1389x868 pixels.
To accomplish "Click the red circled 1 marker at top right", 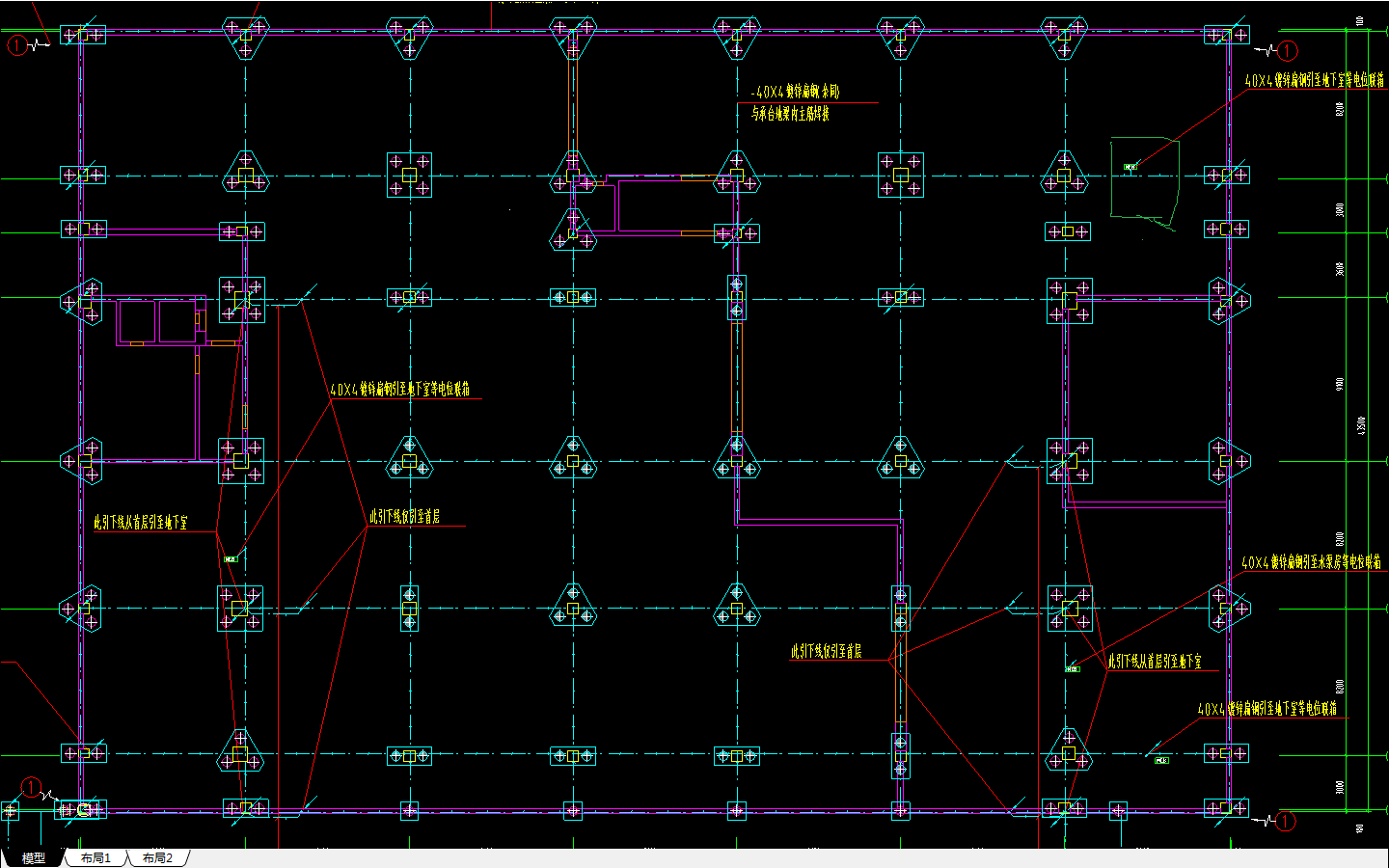I will 1288,50.
